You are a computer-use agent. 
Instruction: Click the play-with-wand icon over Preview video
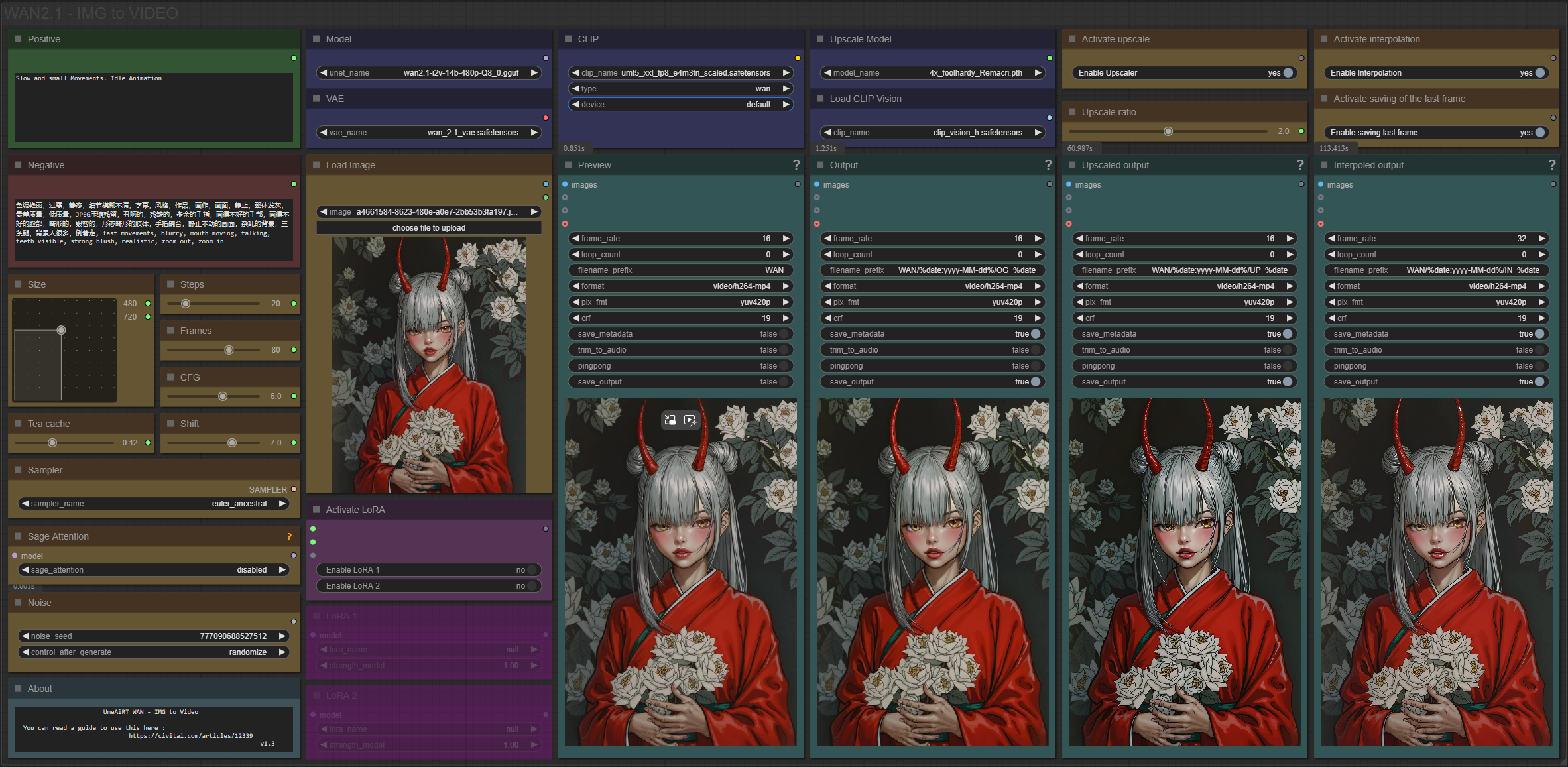coord(690,420)
